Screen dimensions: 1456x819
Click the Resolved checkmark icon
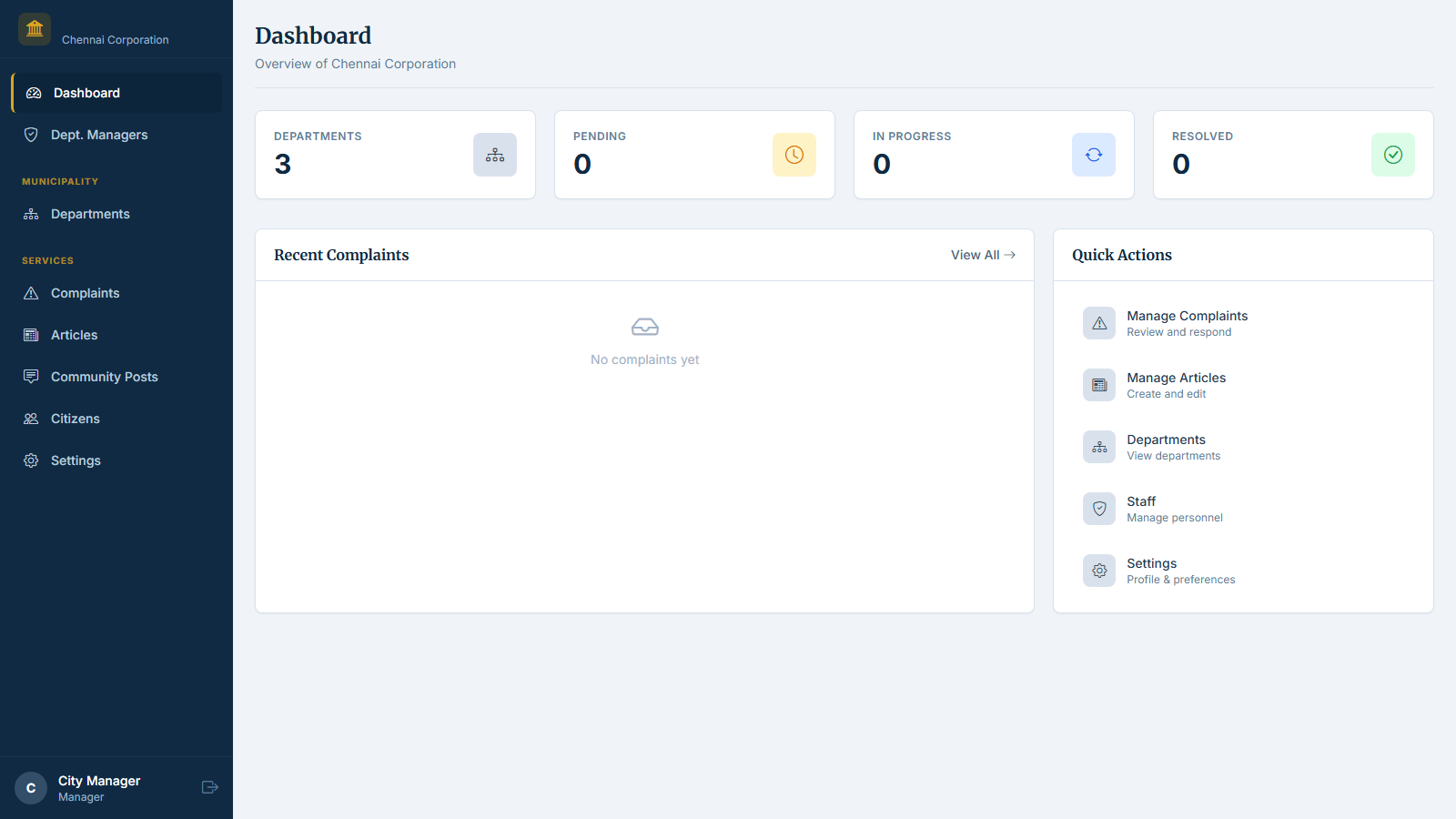1392,155
